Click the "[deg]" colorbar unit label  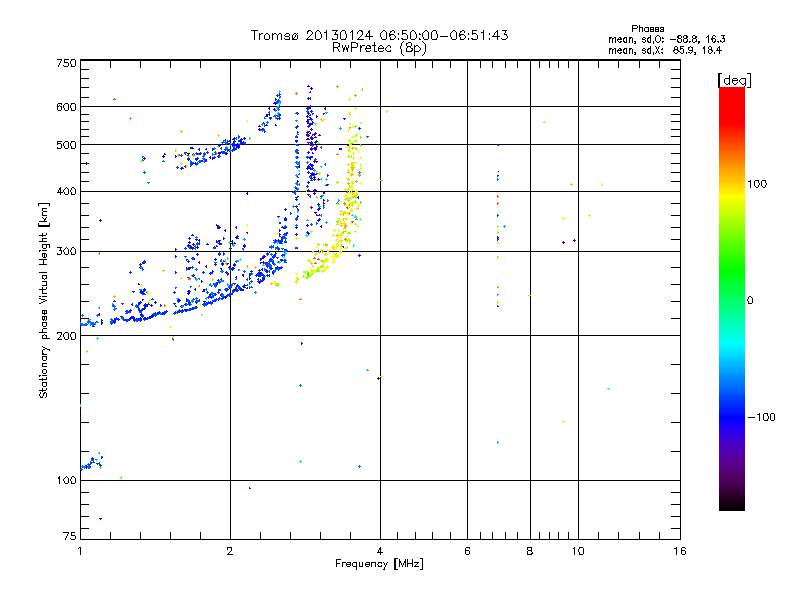pyautogui.click(x=734, y=80)
